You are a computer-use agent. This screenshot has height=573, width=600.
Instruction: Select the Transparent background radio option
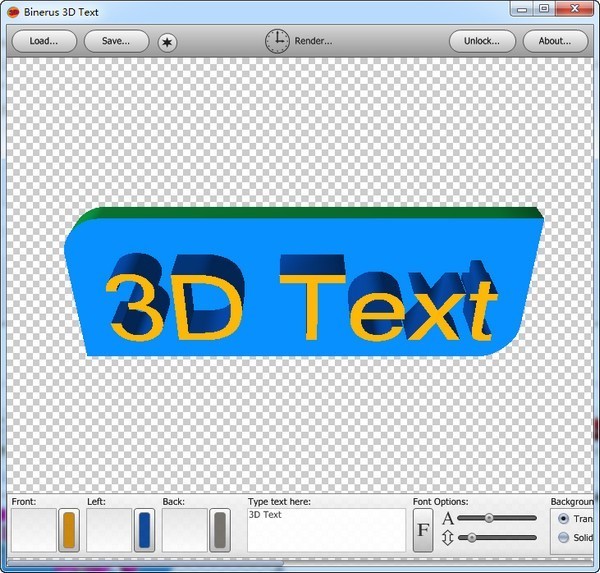pos(563,519)
